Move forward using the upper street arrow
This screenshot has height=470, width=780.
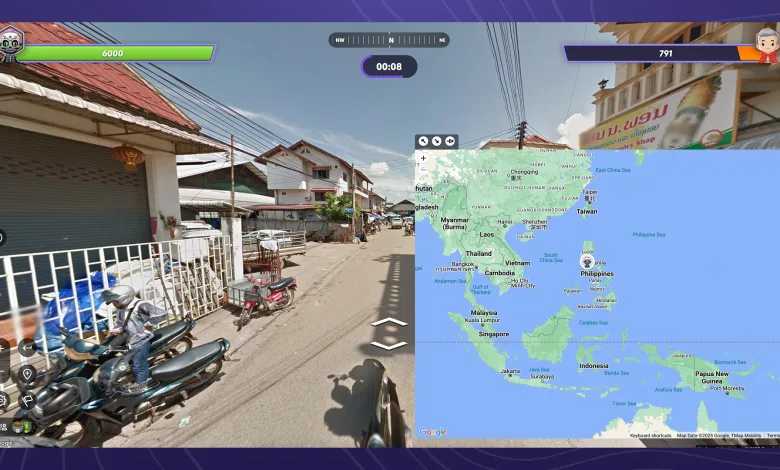pyautogui.click(x=389, y=323)
